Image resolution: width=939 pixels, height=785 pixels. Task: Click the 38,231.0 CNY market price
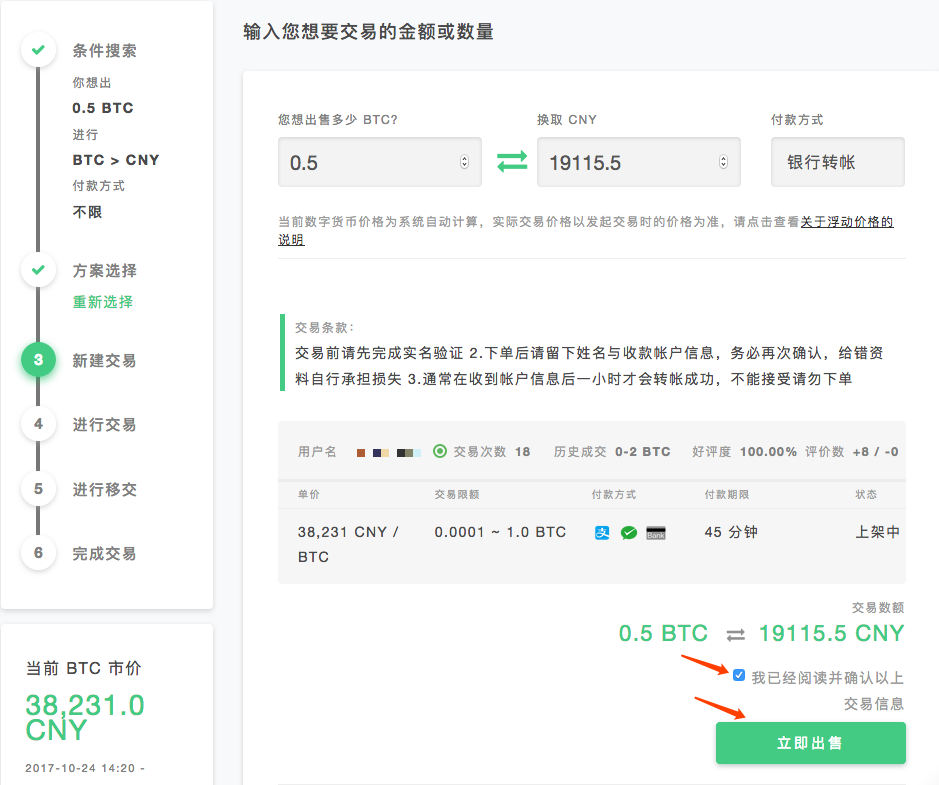point(84,717)
